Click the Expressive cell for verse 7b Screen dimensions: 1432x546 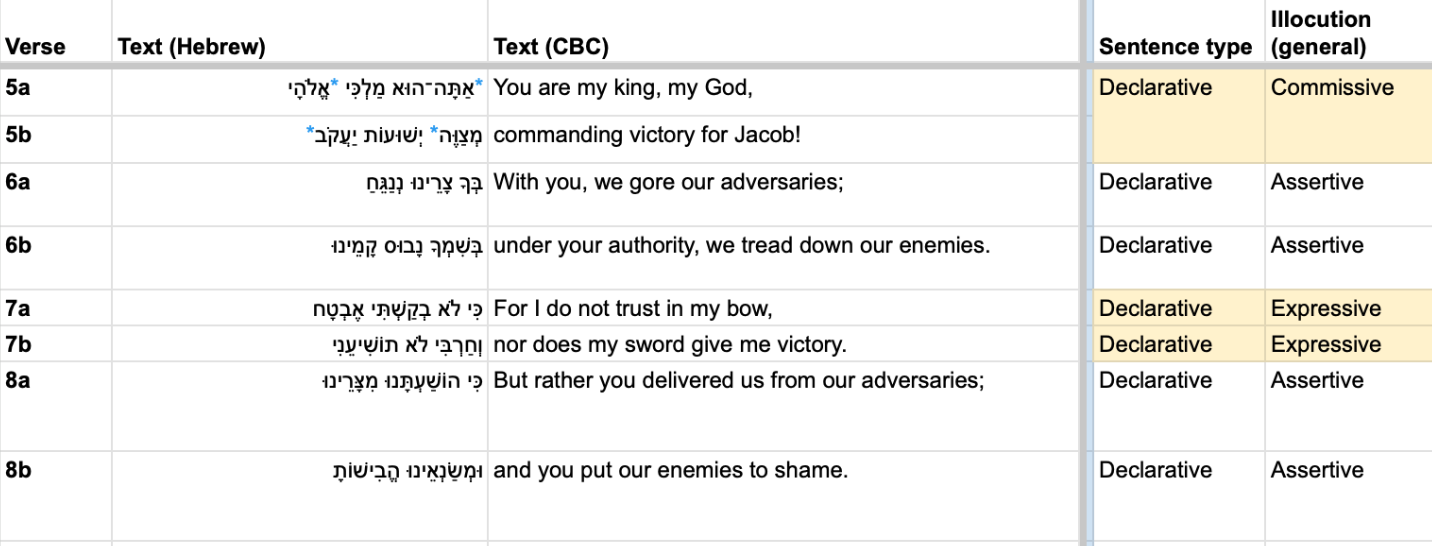(1349, 344)
